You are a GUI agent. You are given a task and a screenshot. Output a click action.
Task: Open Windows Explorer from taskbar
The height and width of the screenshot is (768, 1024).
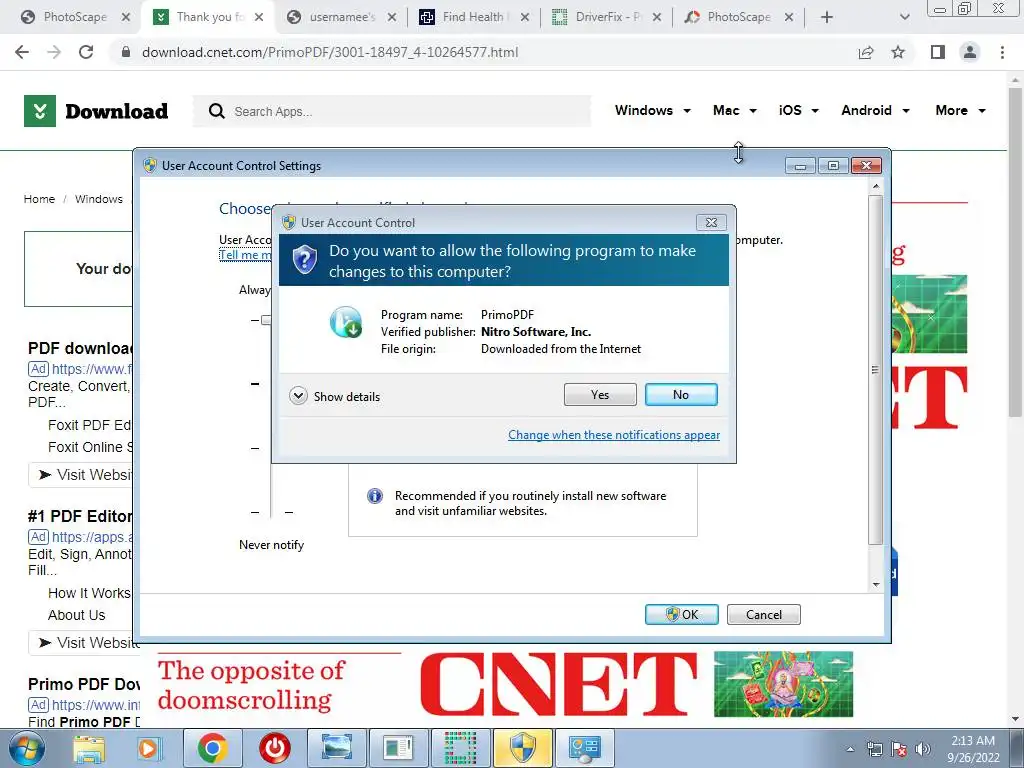(89, 748)
